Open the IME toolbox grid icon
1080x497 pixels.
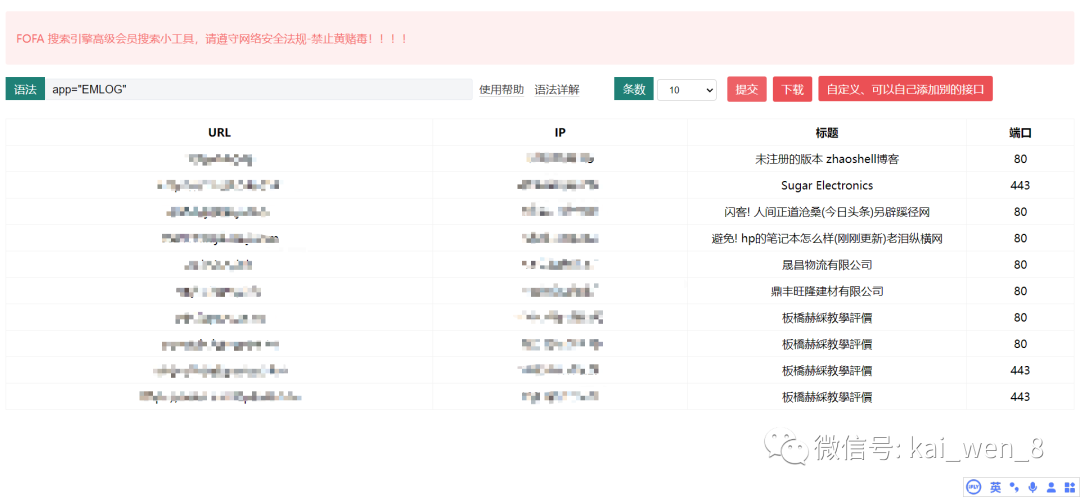click(1069, 487)
